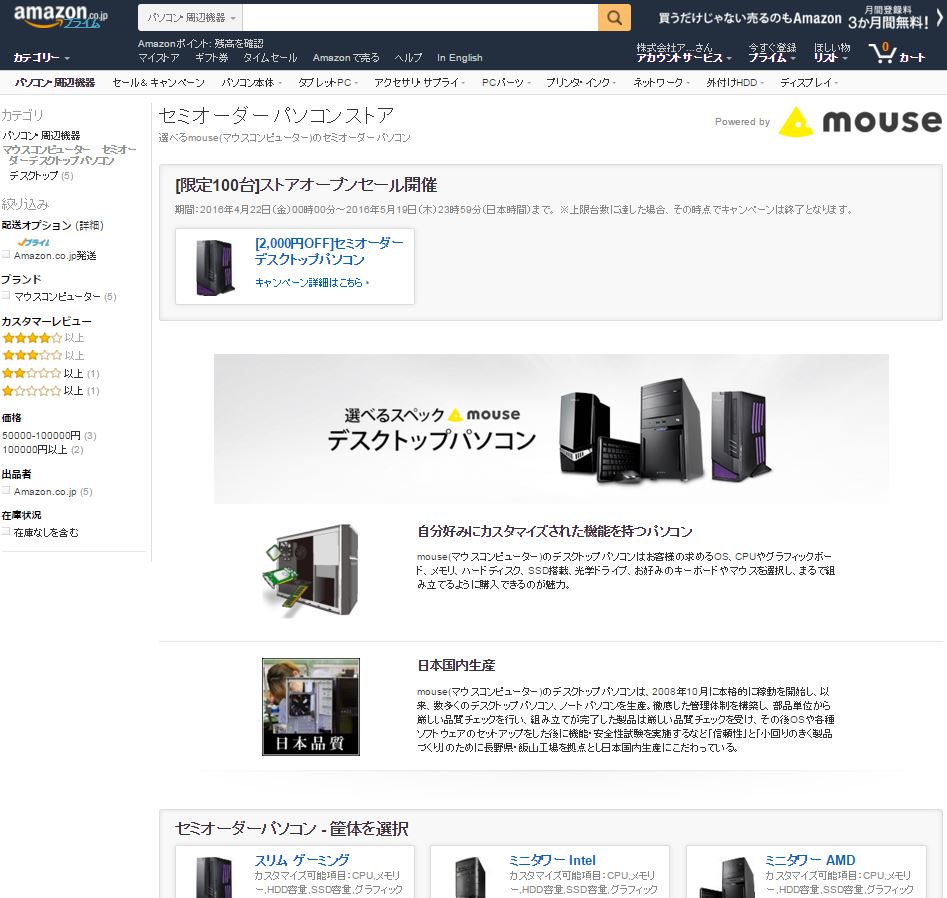Expand the タブレットPC submenu

[x=328, y=83]
